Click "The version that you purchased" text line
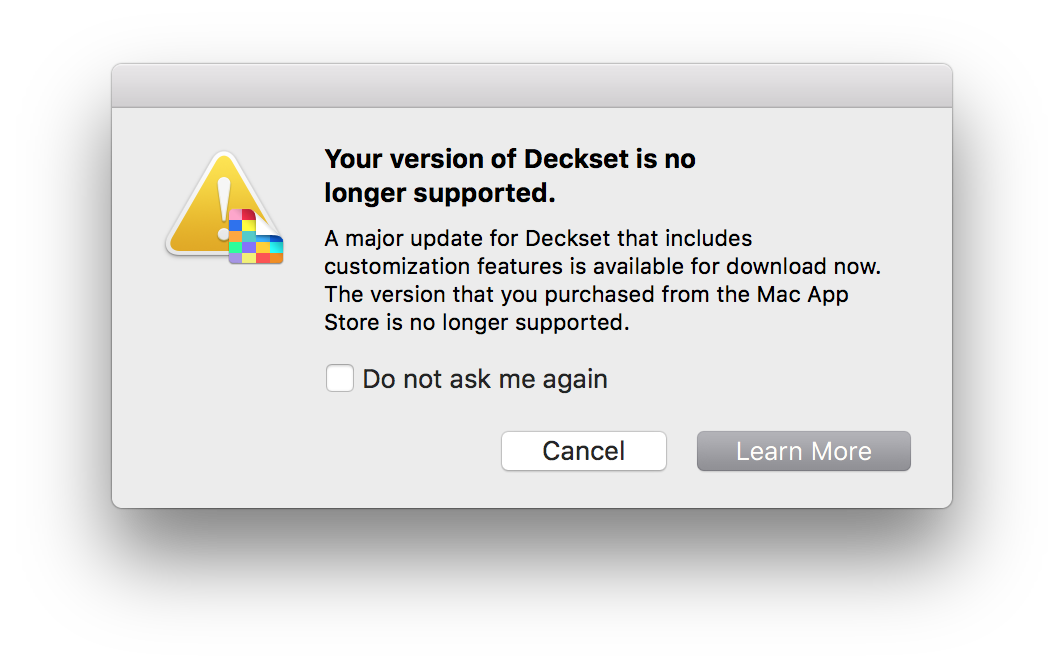Image resolution: width=1064 pixels, height=668 pixels. pyautogui.click(x=587, y=295)
